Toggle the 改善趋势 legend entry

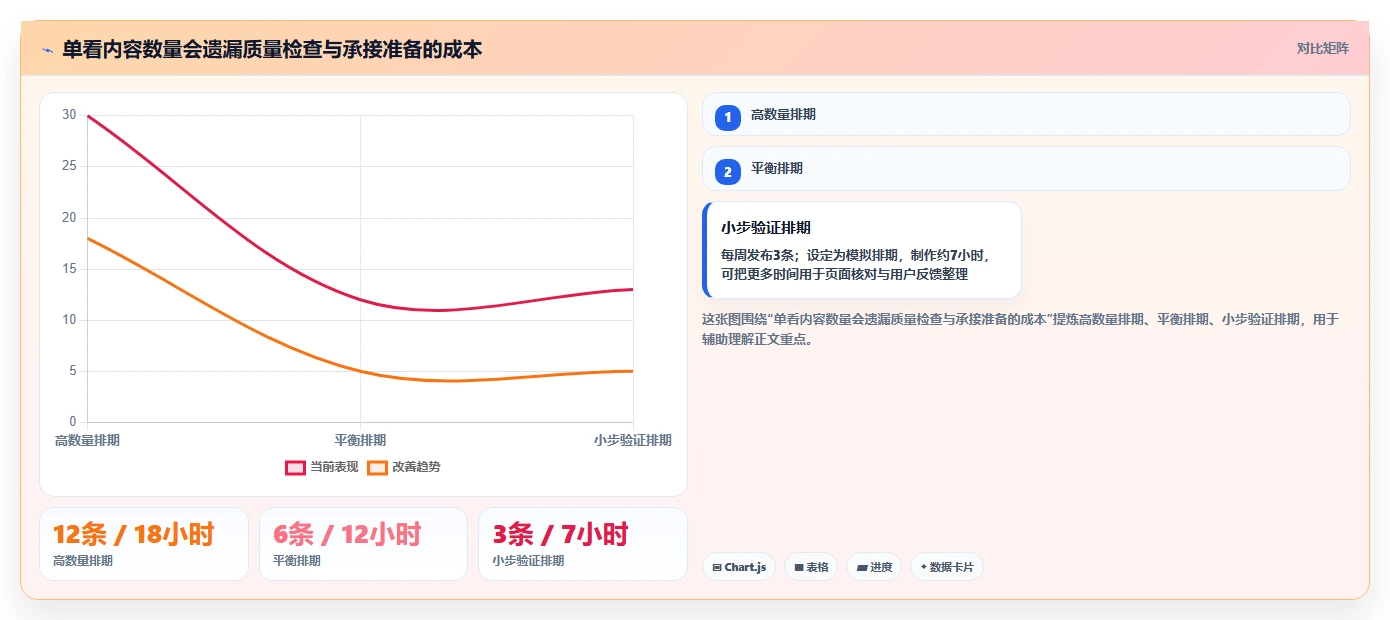click(404, 467)
